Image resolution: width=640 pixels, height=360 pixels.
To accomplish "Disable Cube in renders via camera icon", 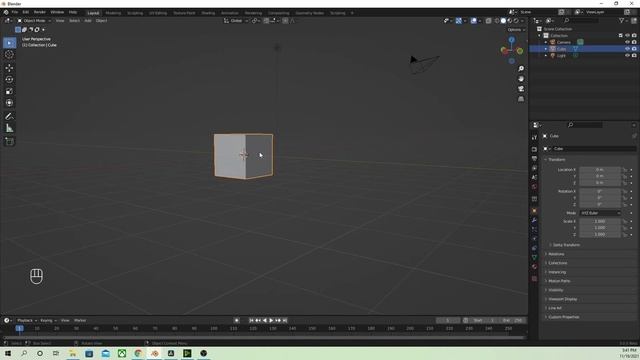I will [634, 49].
